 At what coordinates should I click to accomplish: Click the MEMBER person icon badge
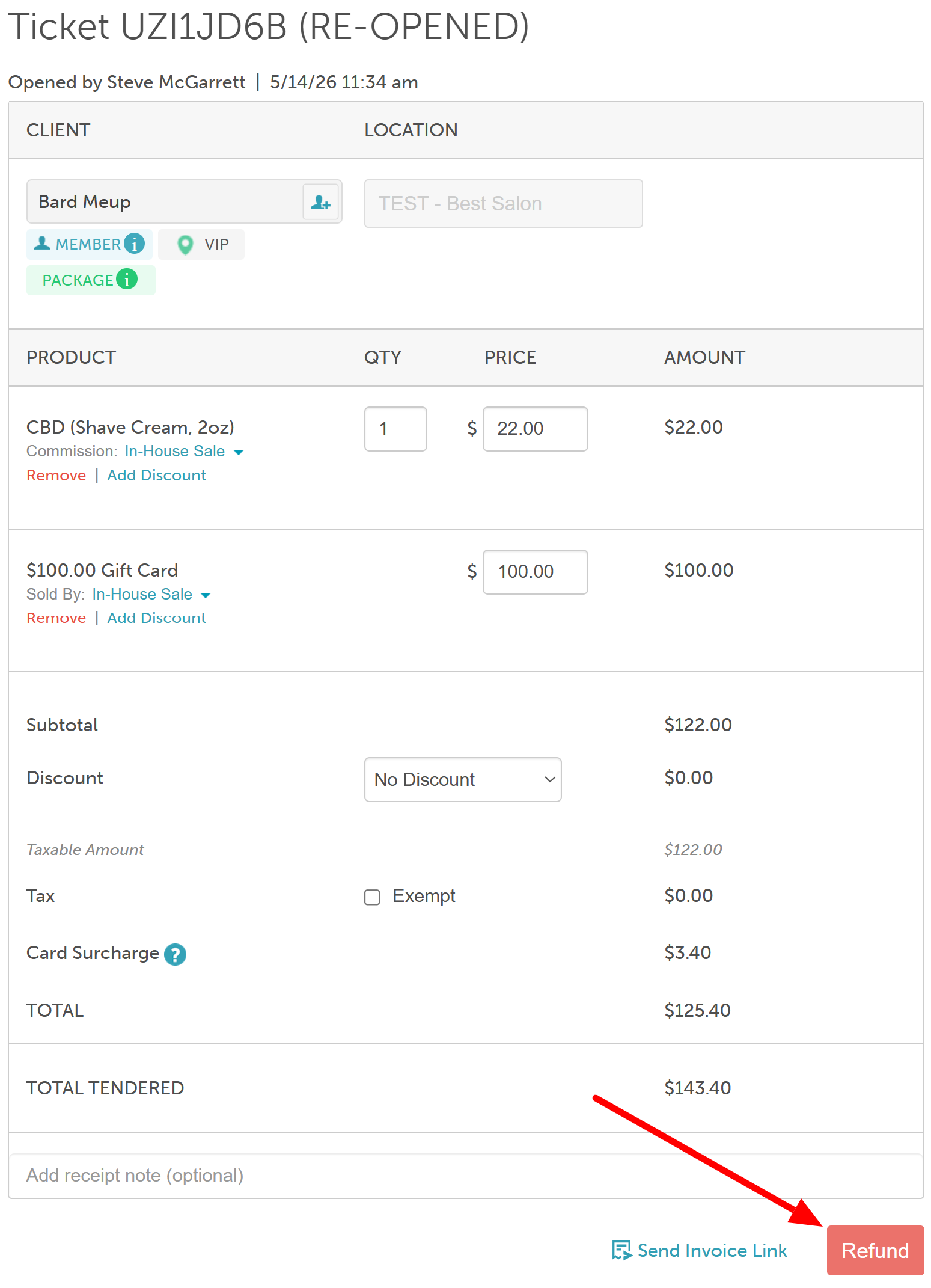pos(42,243)
